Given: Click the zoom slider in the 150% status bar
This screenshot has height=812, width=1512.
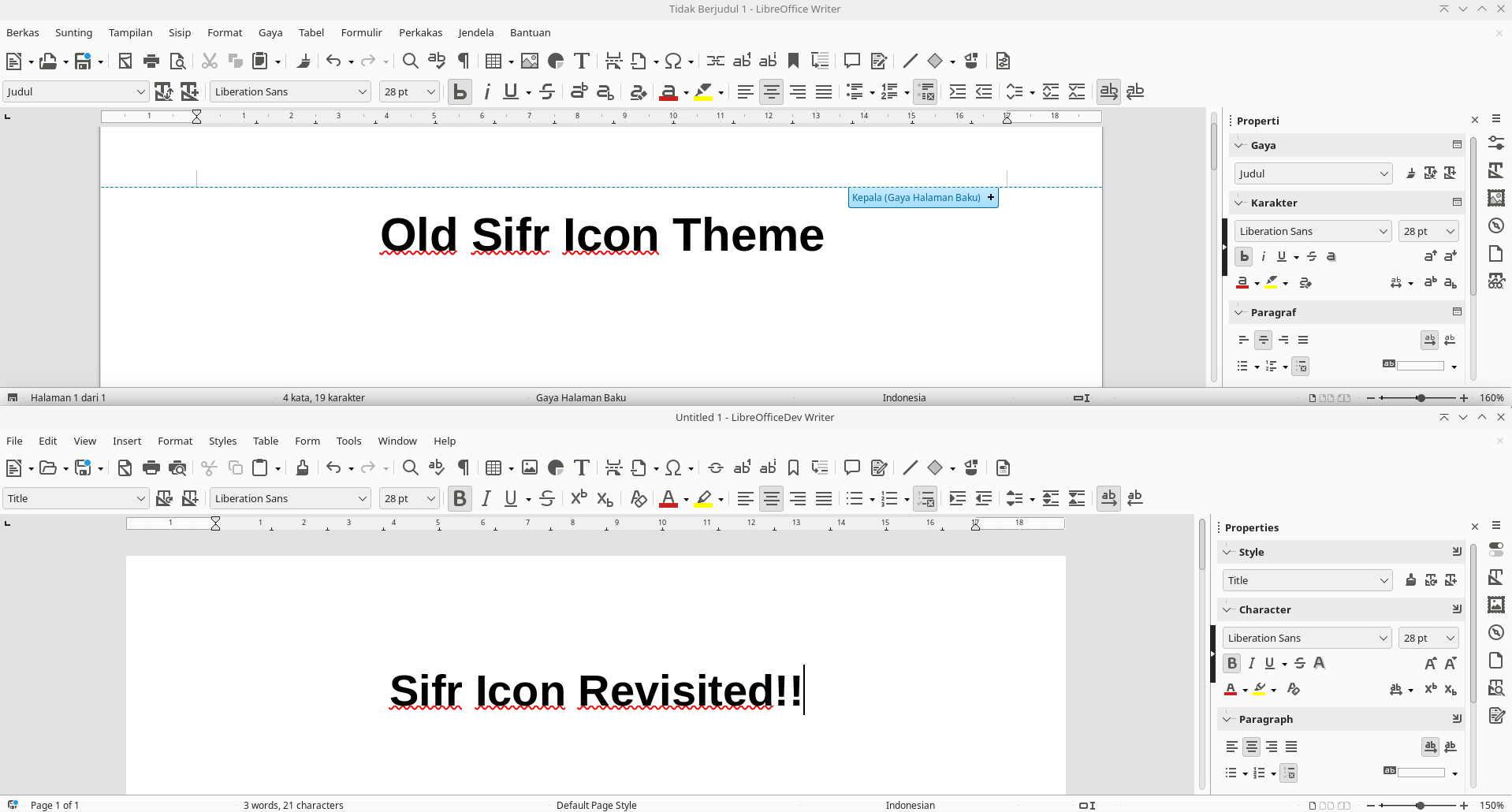Looking at the screenshot, I should [x=1420, y=805].
